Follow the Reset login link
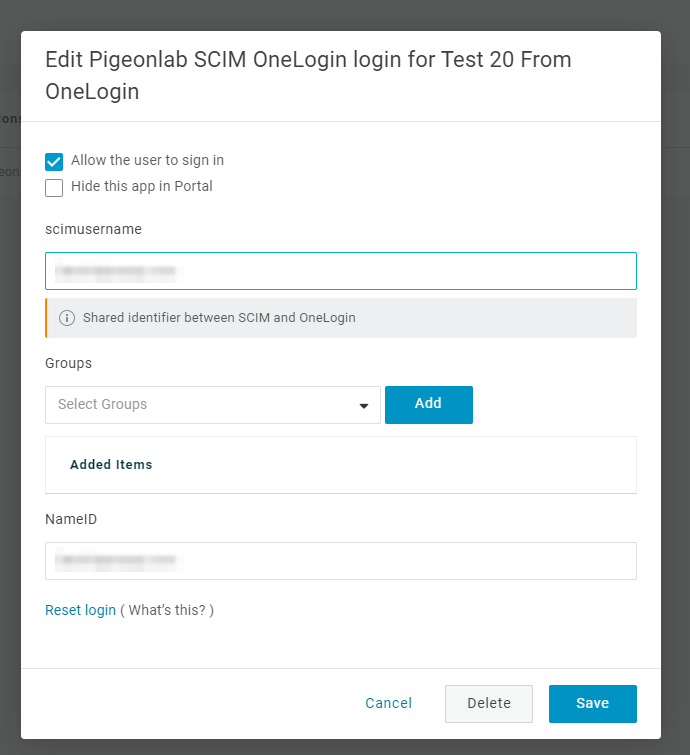Viewport: 690px width, 755px height. coord(80,610)
